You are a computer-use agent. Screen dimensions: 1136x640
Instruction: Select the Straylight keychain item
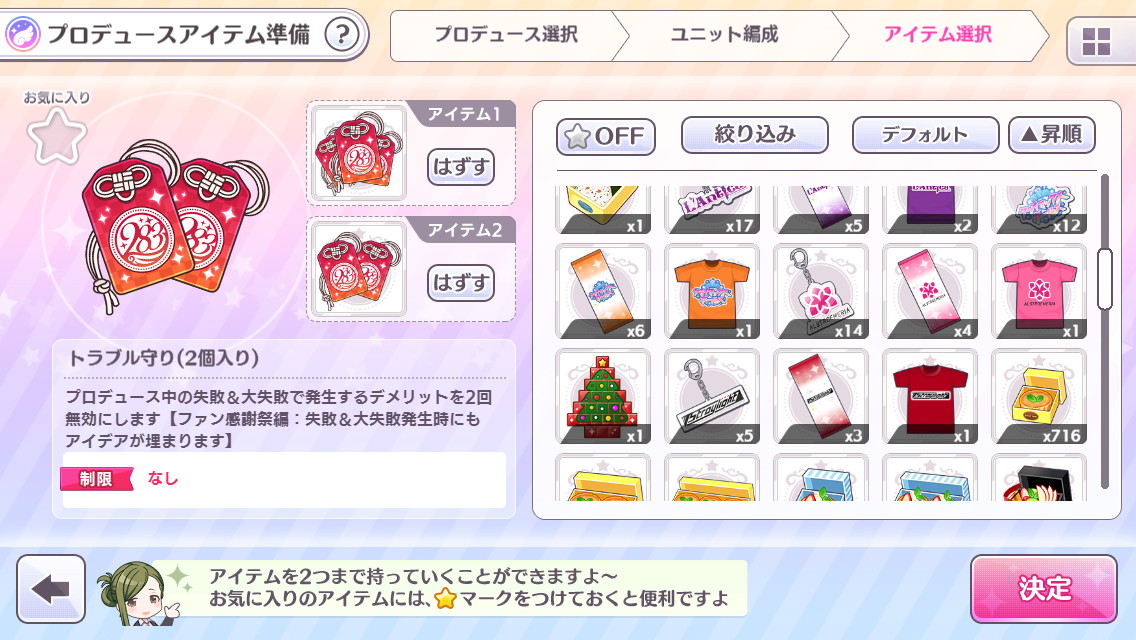point(711,396)
